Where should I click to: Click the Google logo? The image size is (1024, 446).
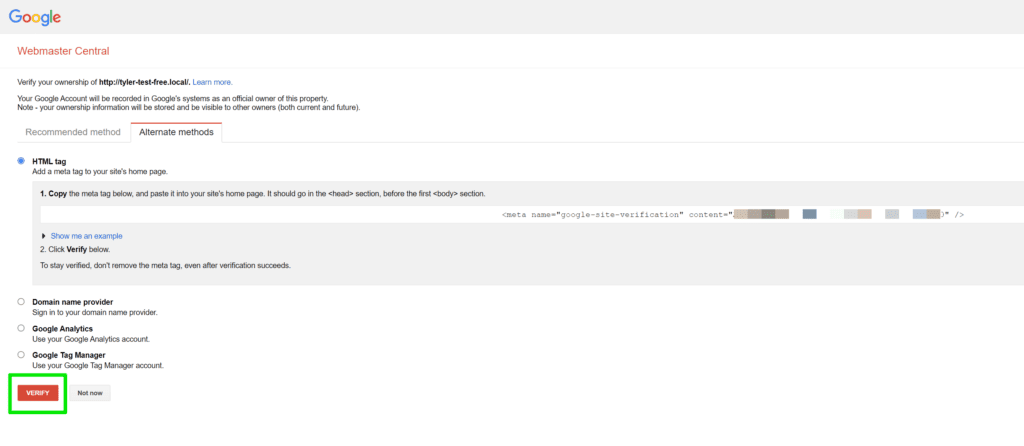point(35,17)
